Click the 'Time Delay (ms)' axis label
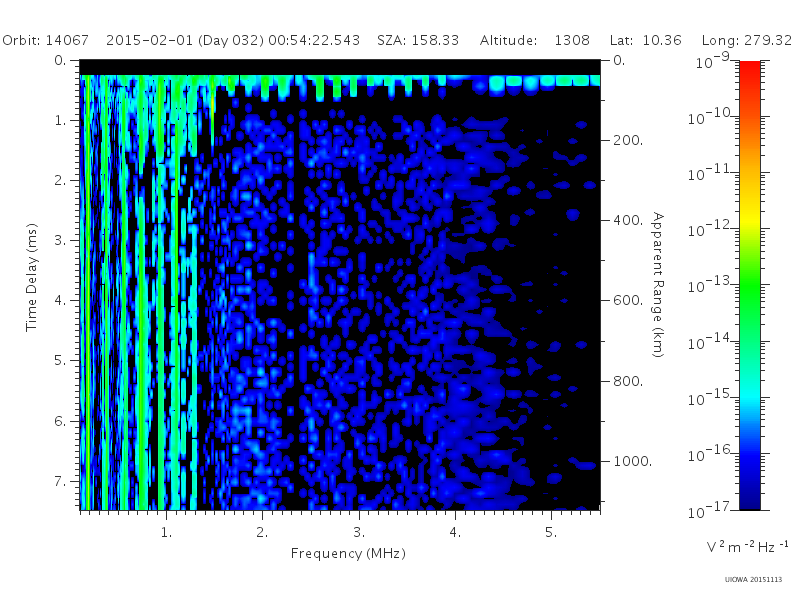Viewport: 800px width, 600px height. [32, 277]
